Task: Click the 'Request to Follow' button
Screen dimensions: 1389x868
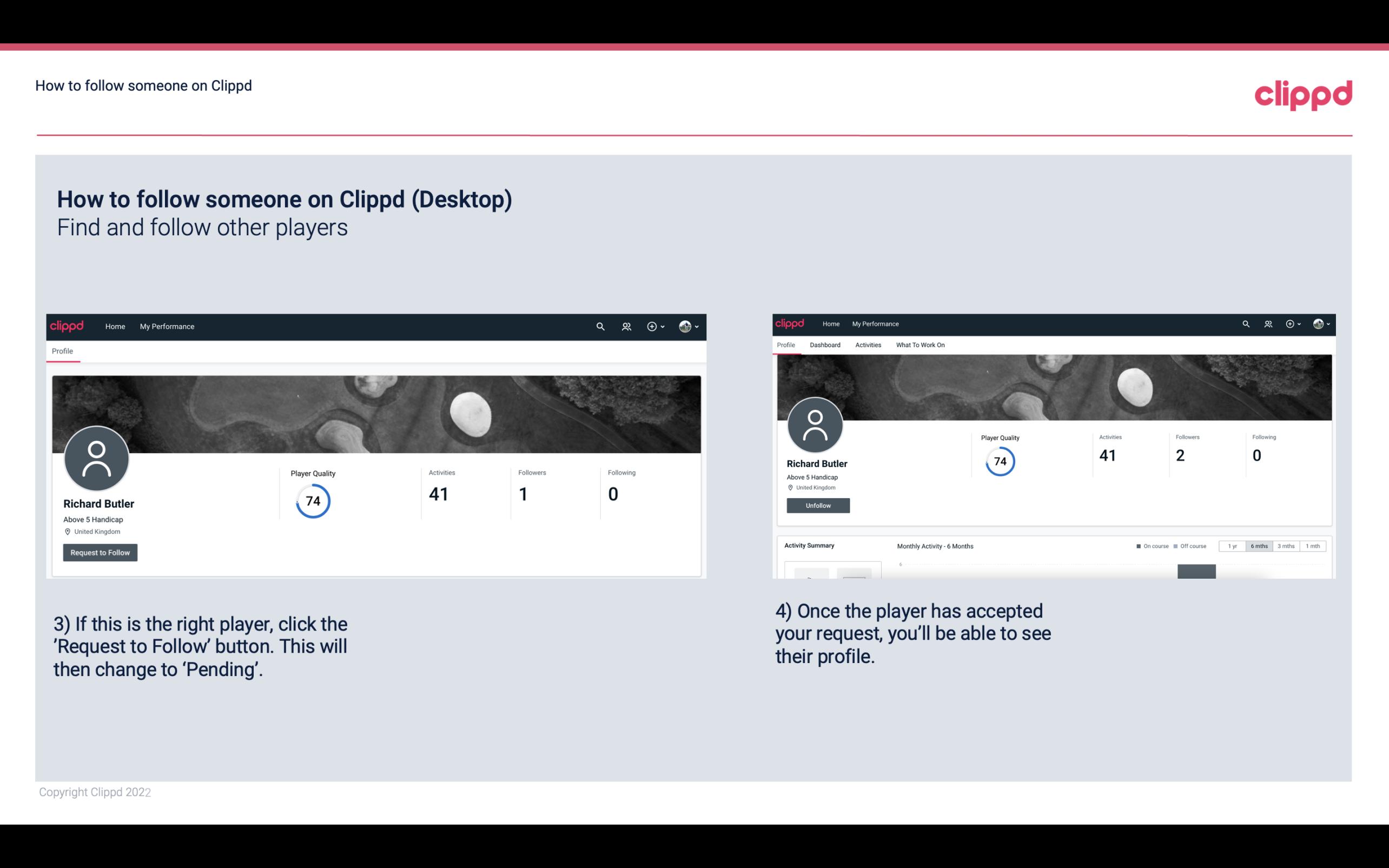Action: click(x=100, y=552)
